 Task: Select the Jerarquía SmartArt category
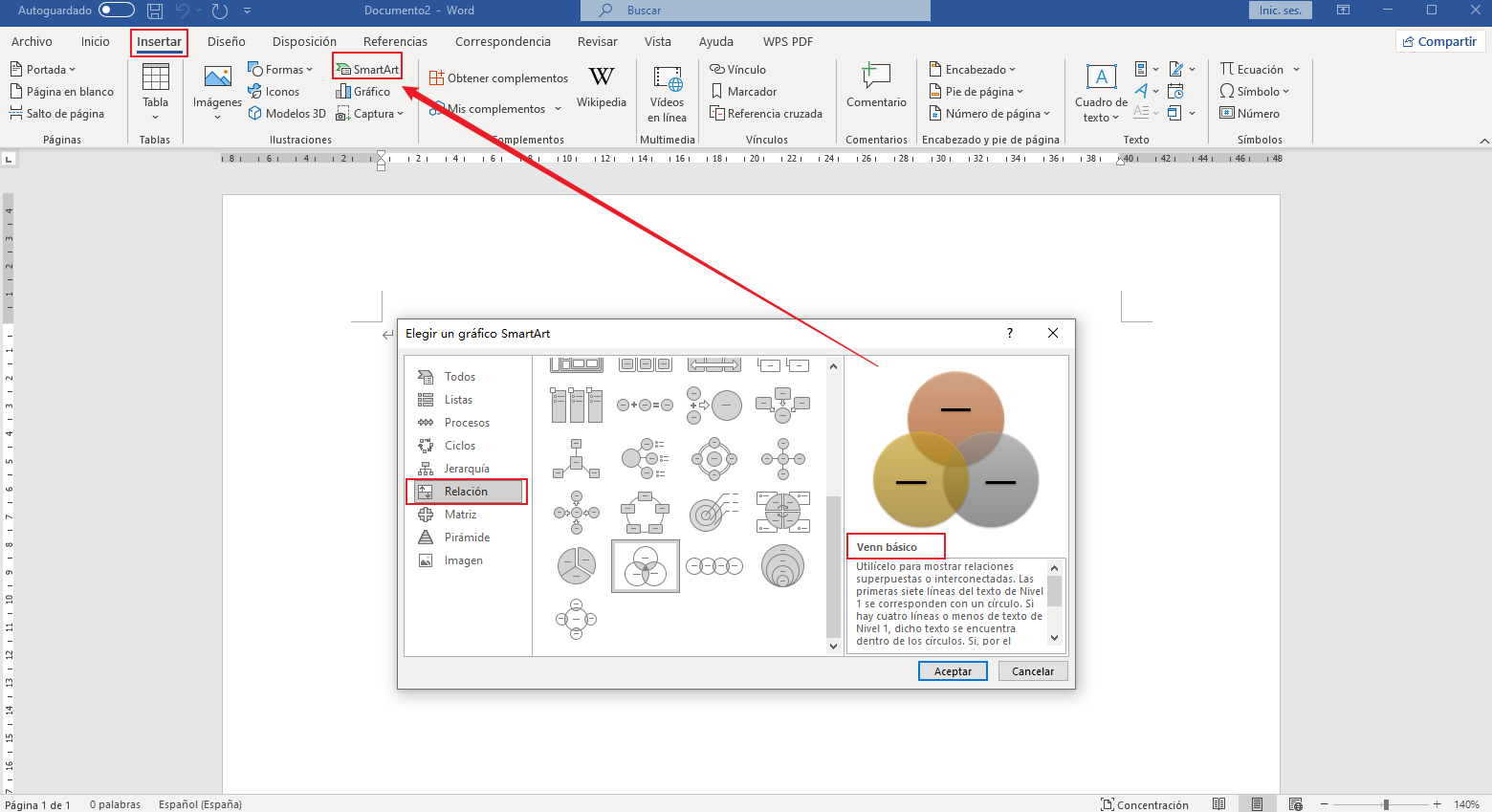[469, 469]
